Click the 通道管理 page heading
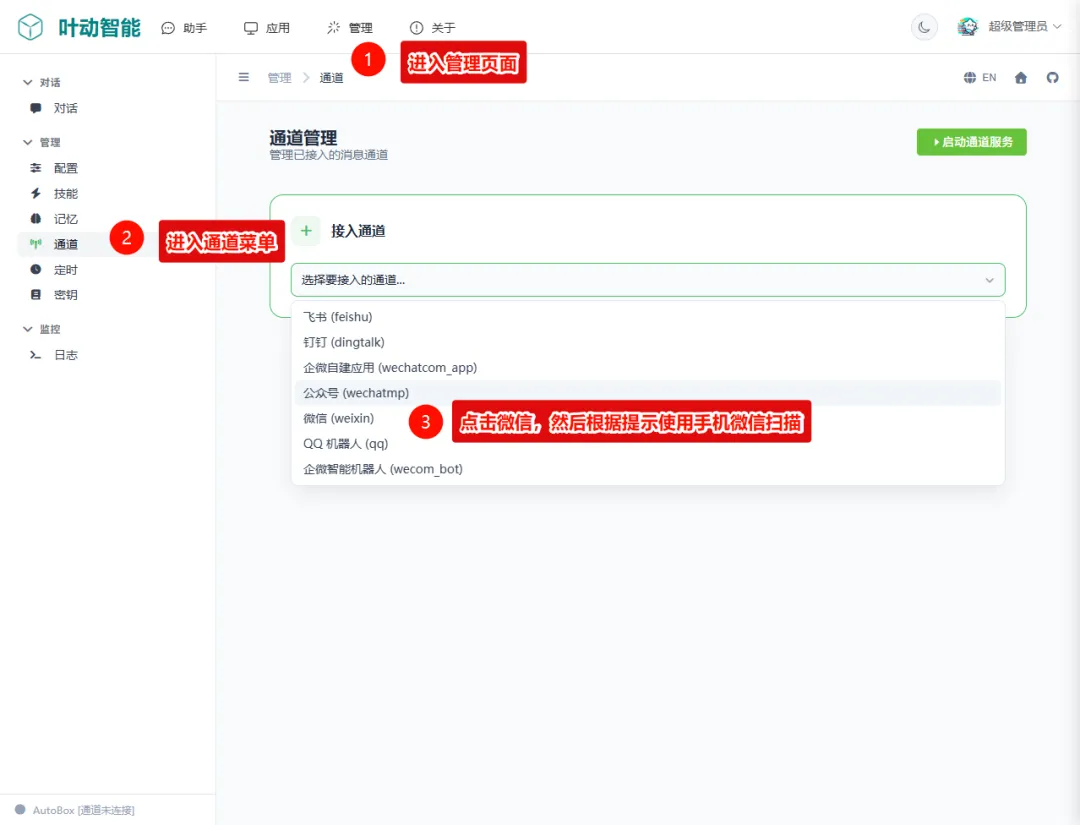 click(x=303, y=138)
